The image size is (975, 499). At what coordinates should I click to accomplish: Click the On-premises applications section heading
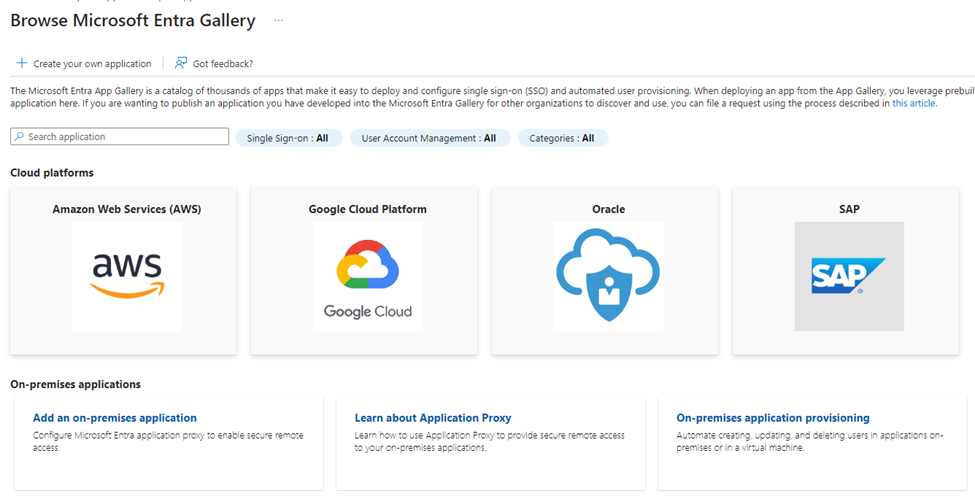click(75, 385)
